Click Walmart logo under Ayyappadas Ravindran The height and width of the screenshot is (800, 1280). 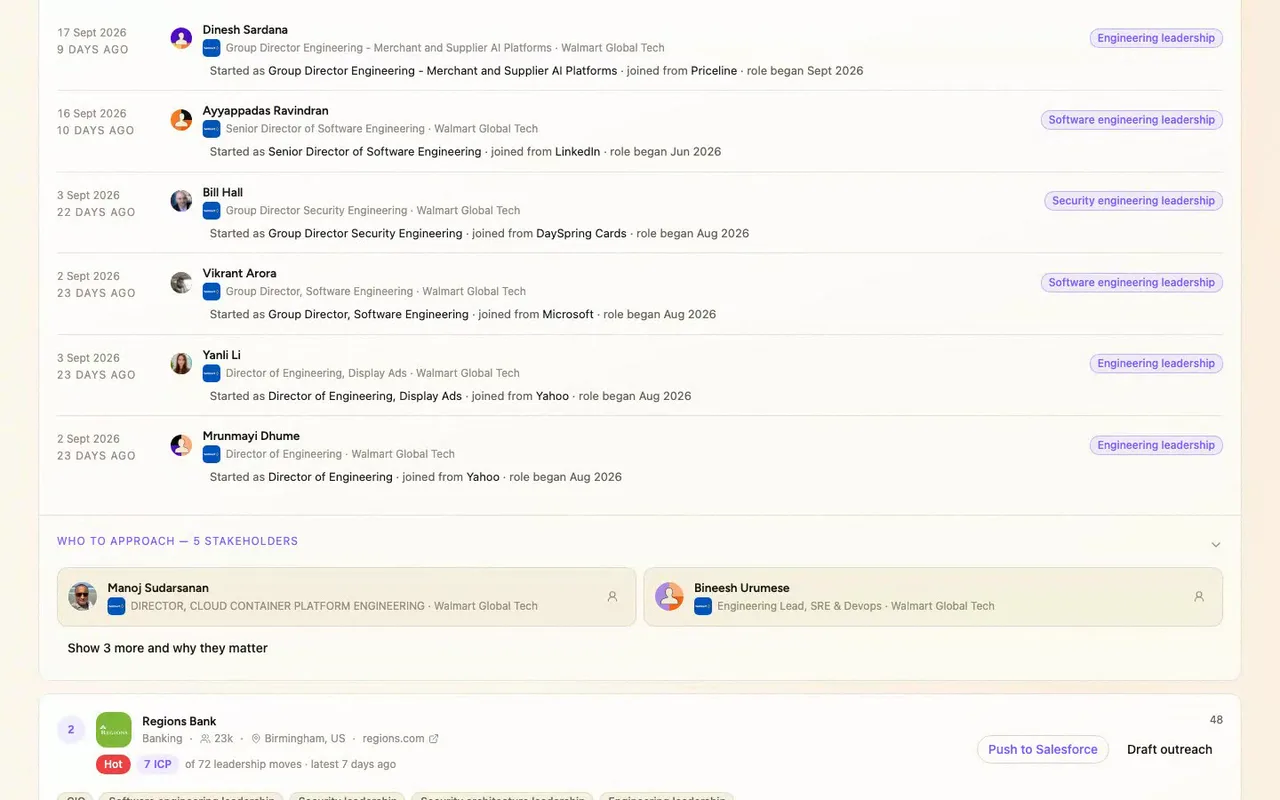click(x=211, y=129)
